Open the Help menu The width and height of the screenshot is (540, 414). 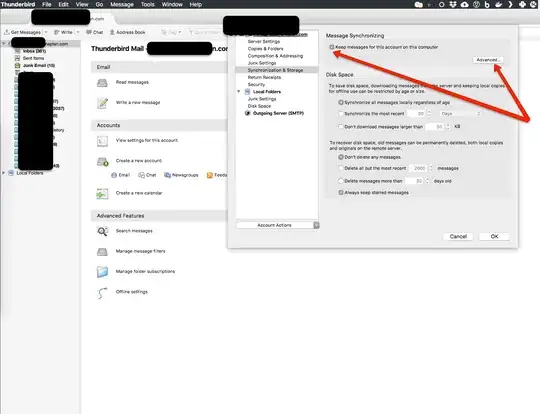coord(196,4)
